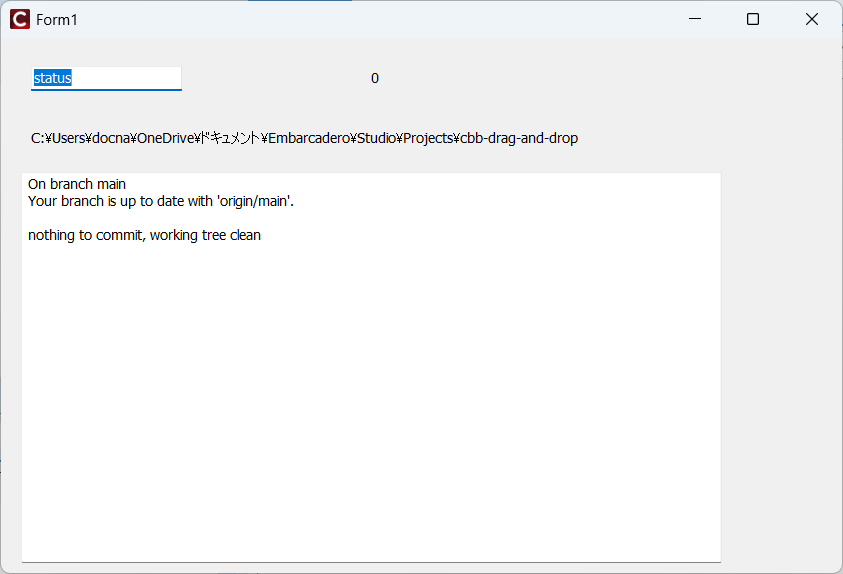This screenshot has height=574, width=843.
Task: Click 'docna' in the directory path label
Action: tap(110, 139)
